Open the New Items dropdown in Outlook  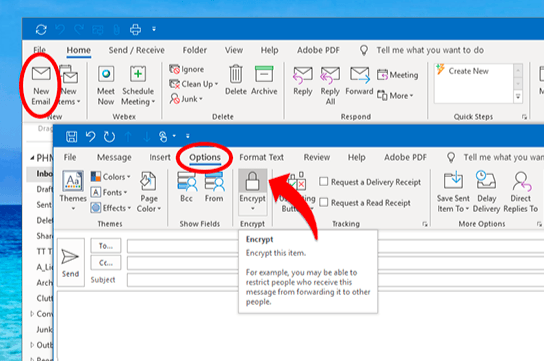(x=69, y=85)
